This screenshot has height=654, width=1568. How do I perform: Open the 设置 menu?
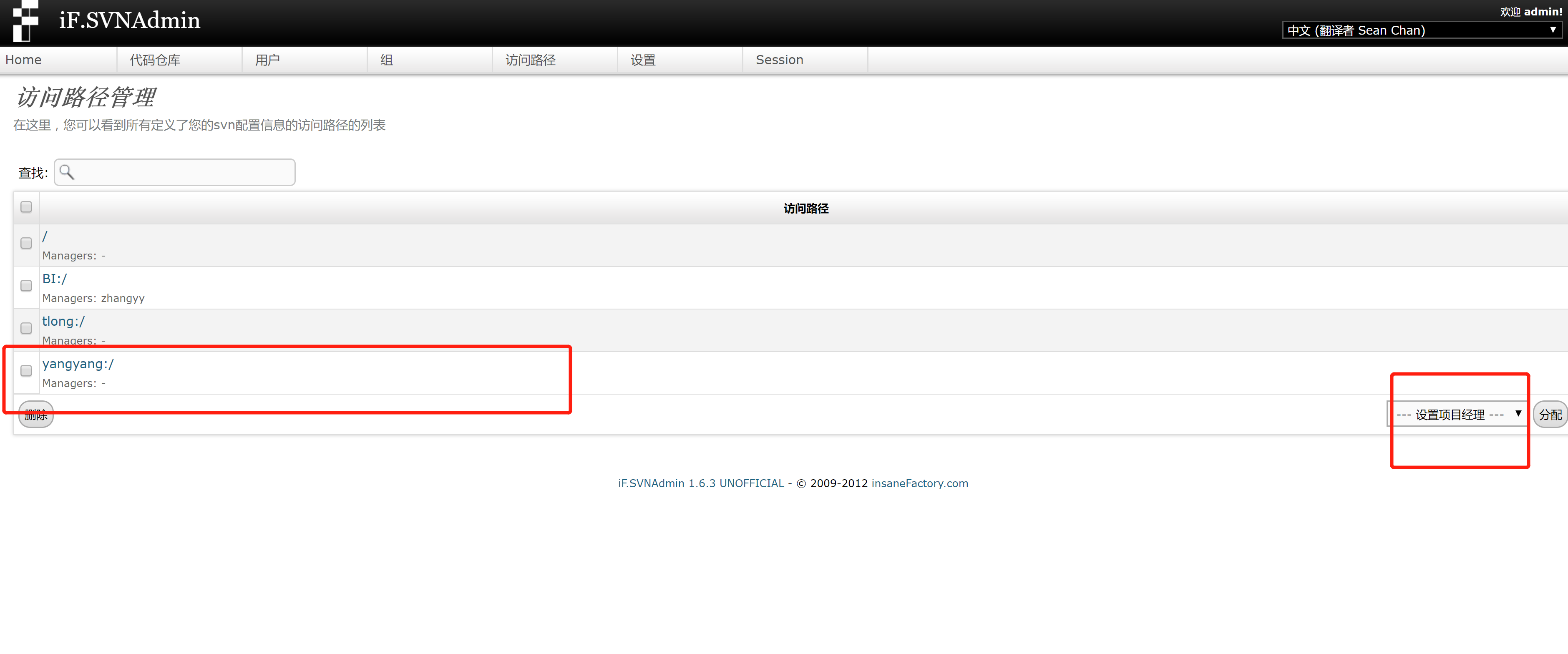(643, 60)
